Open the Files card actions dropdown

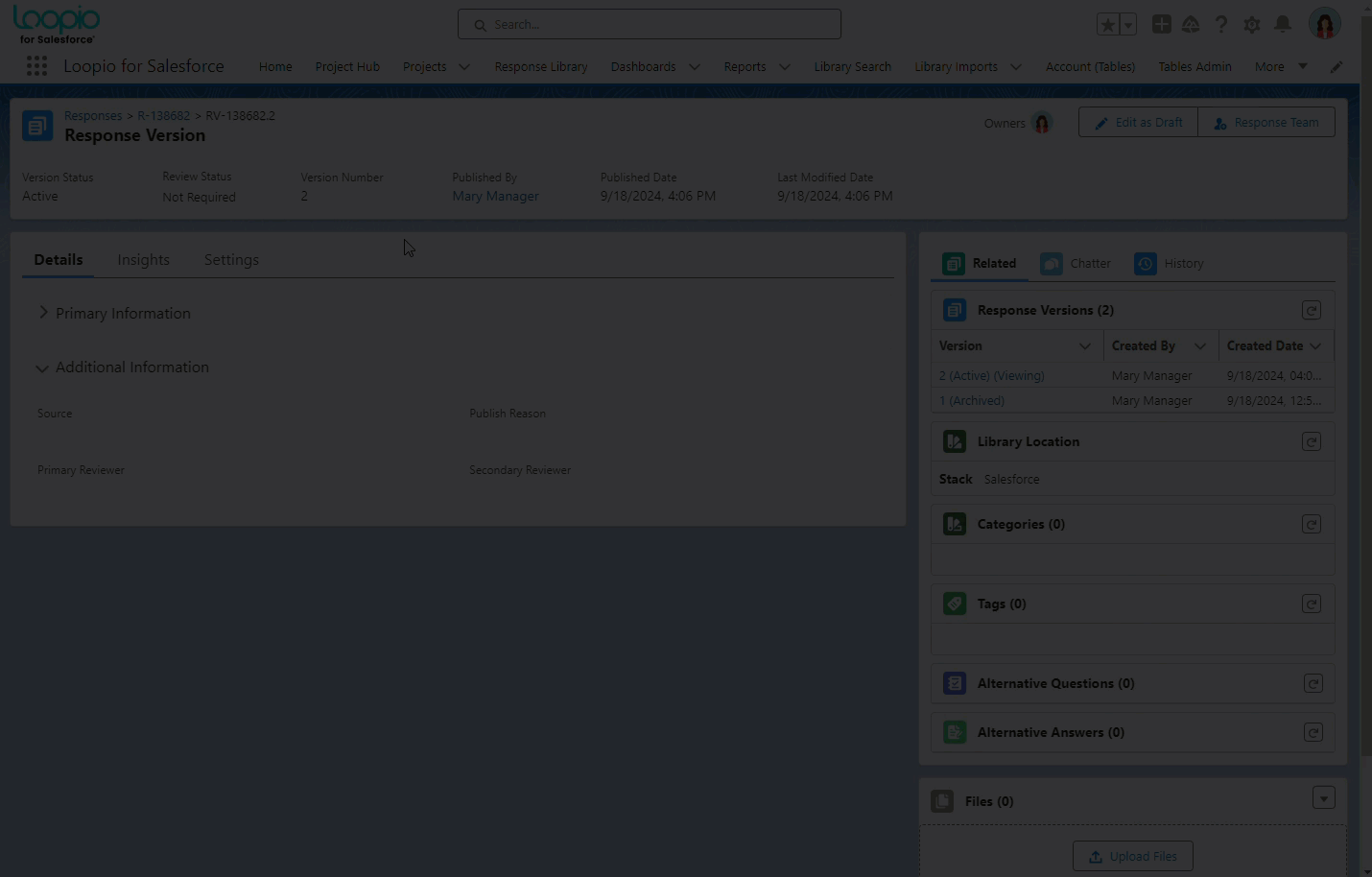pyautogui.click(x=1324, y=798)
